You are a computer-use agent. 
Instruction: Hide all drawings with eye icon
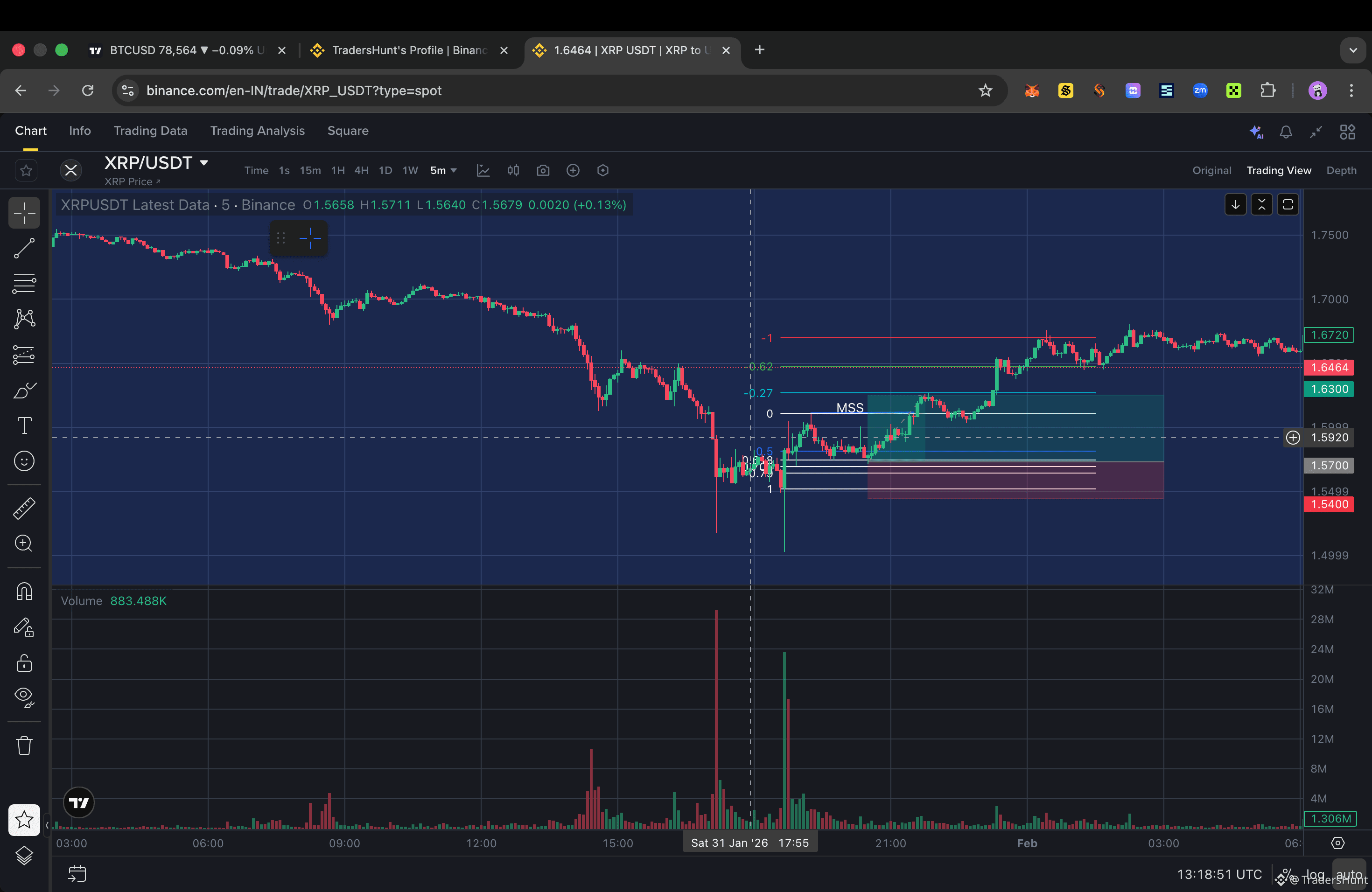pyautogui.click(x=24, y=698)
